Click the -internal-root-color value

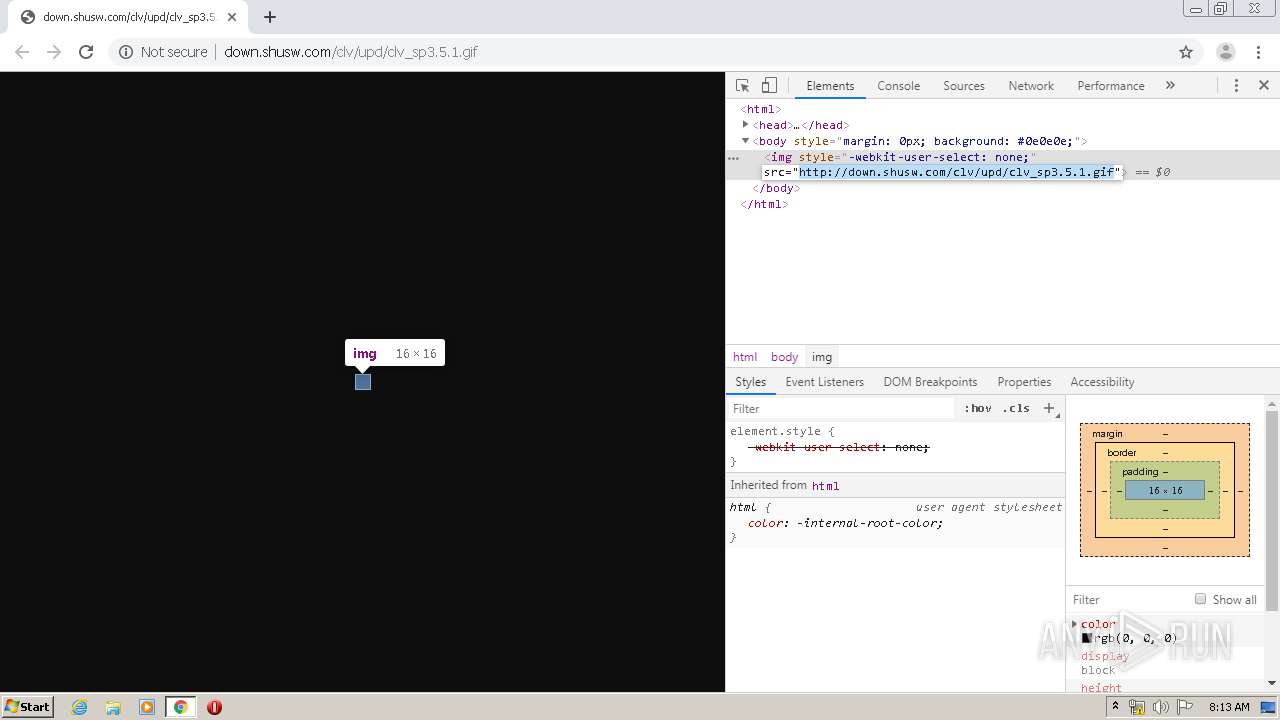[869, 523]
